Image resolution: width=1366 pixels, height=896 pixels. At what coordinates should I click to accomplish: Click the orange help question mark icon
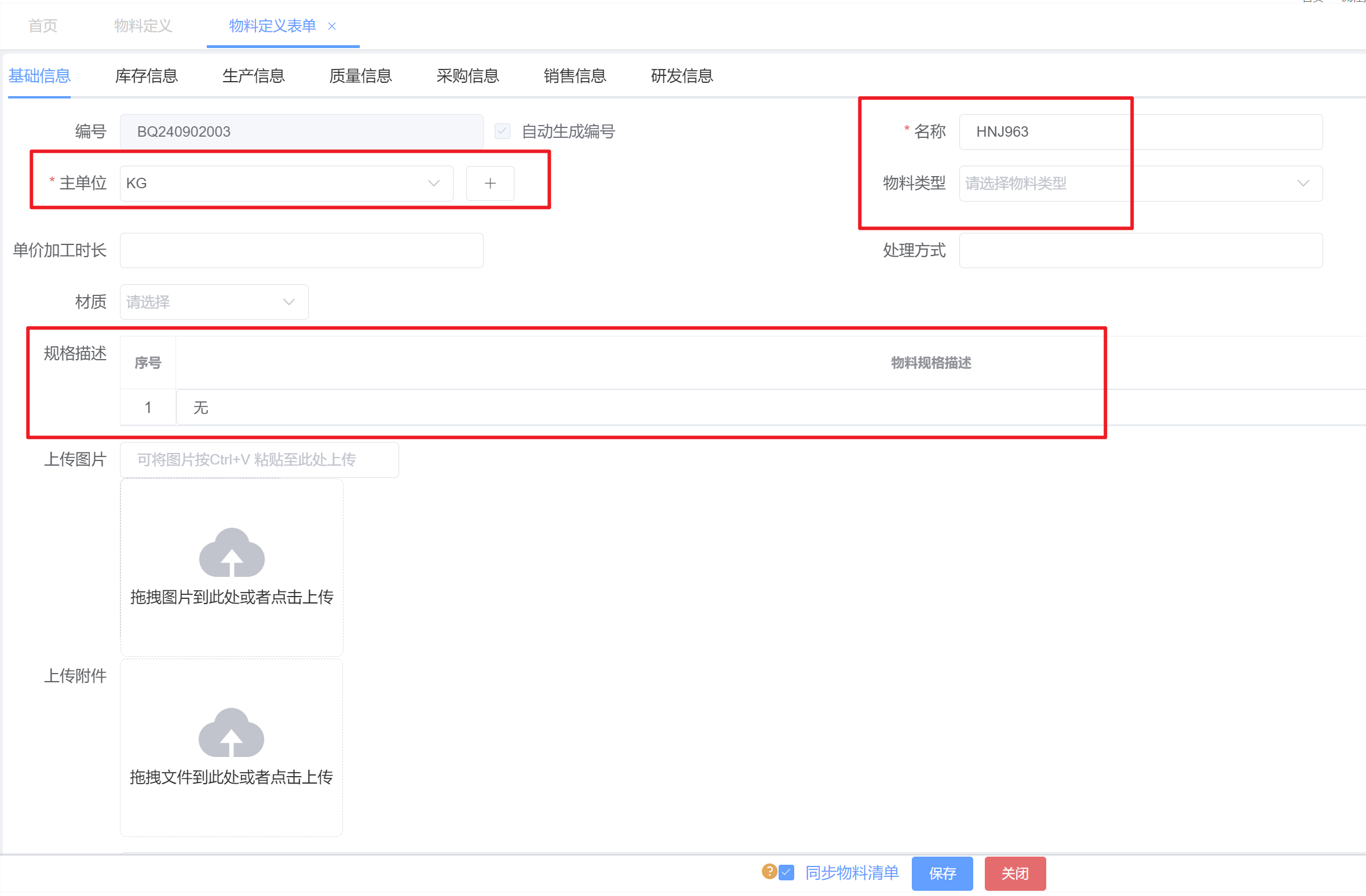[769, 871]
